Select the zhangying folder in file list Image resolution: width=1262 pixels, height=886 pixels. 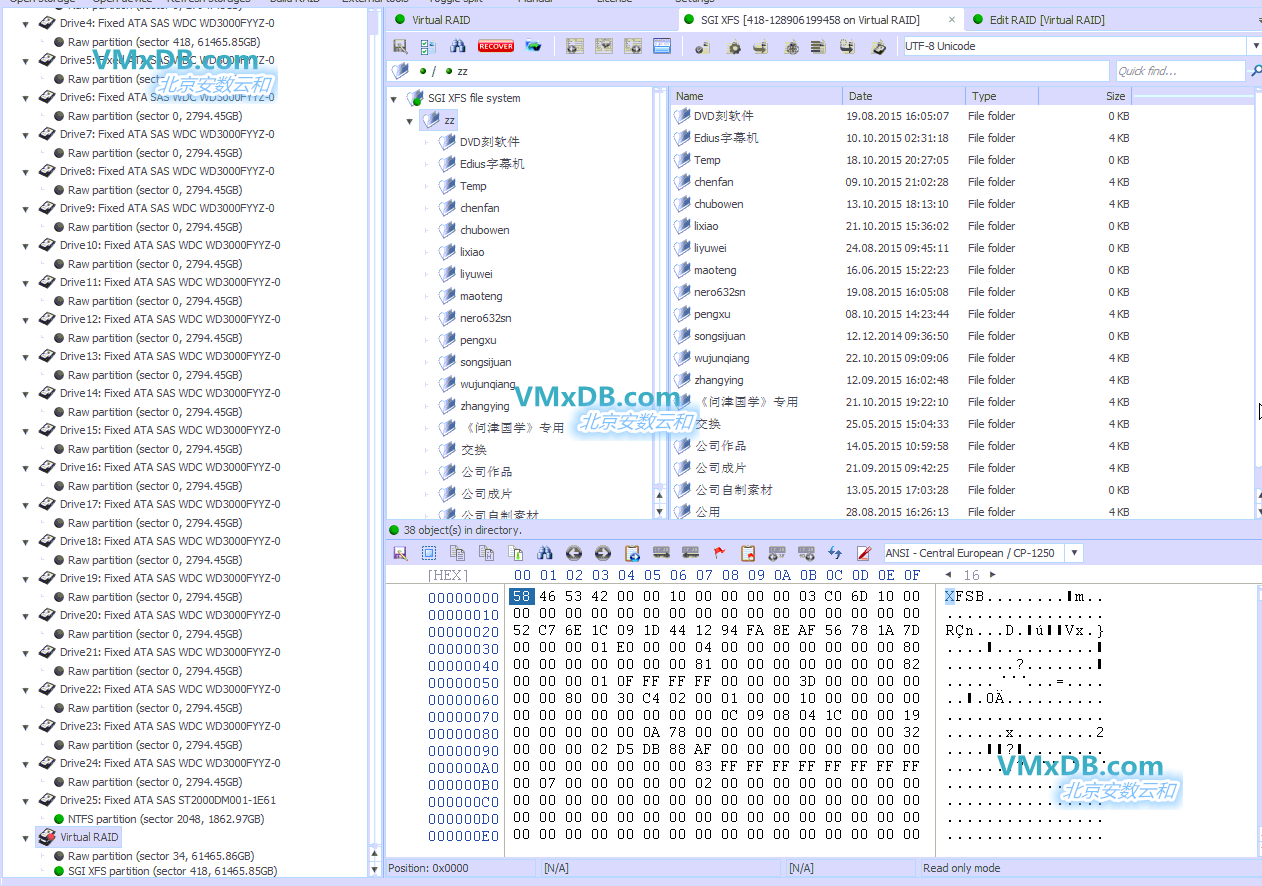coord(718,380)
